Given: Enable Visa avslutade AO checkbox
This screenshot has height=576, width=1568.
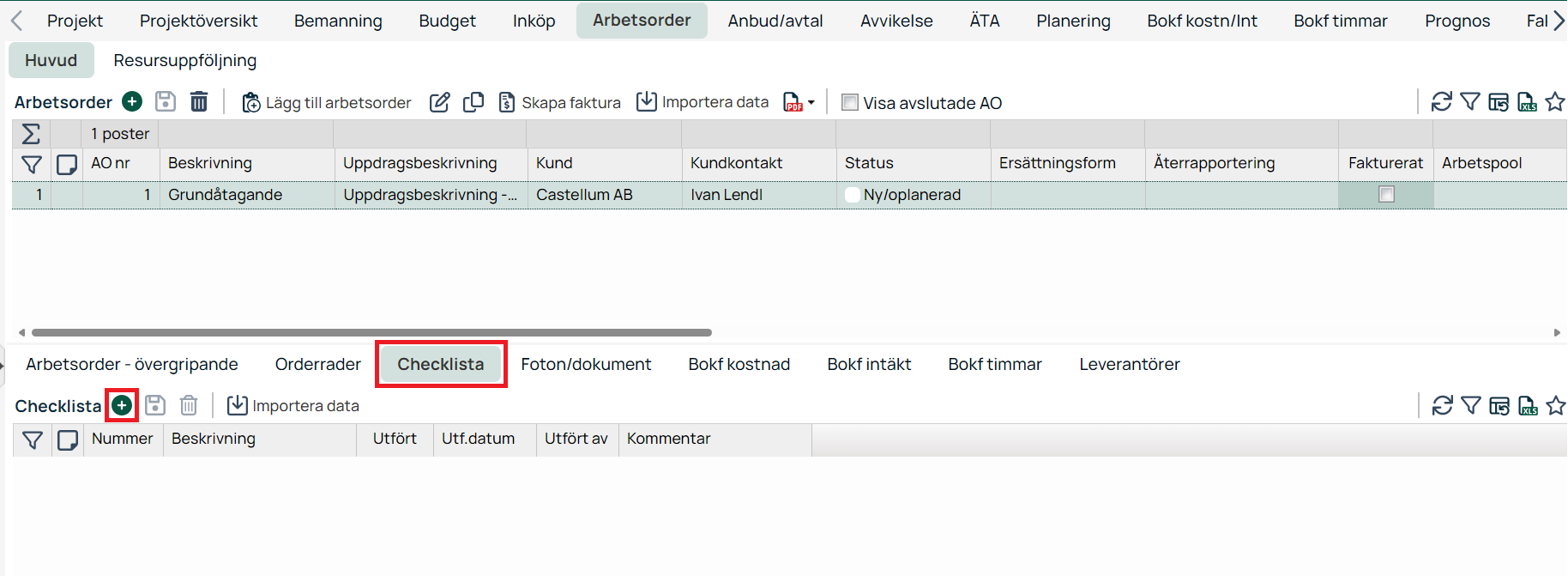Looking at the screenshot, I should 850,103.
